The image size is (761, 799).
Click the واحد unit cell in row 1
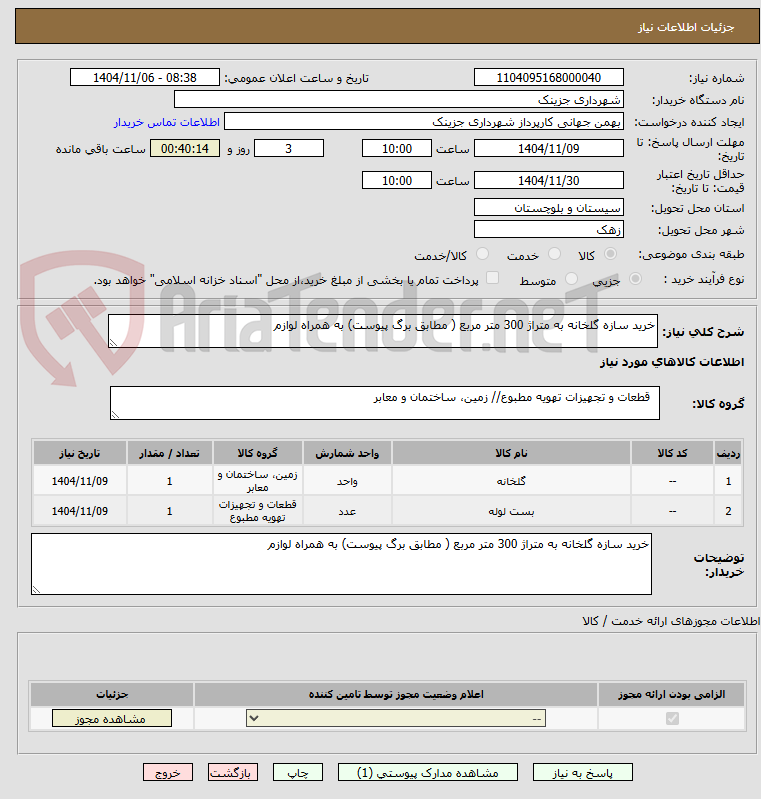pyautogui.click(x=347, y=481)
